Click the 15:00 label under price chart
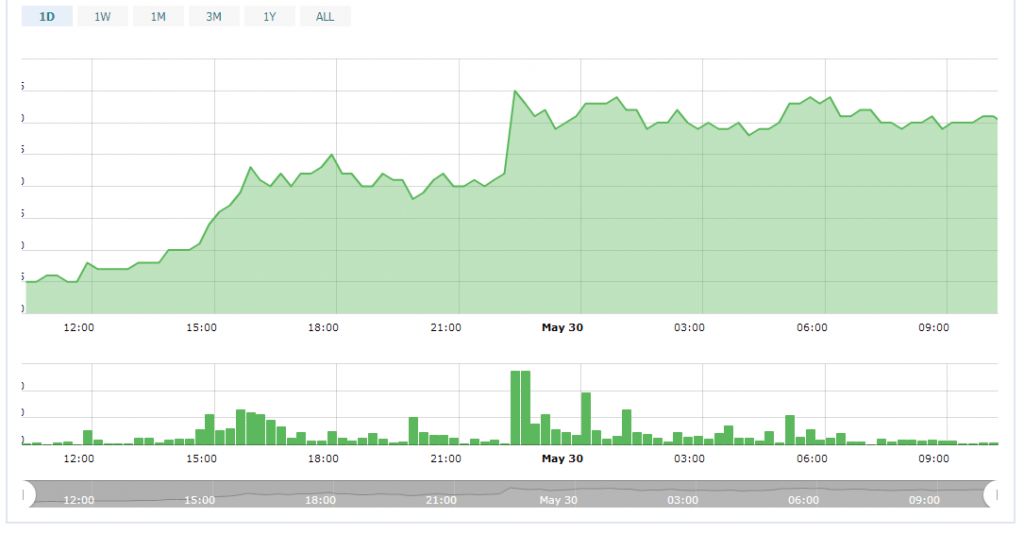 click(x=201, y=327)
